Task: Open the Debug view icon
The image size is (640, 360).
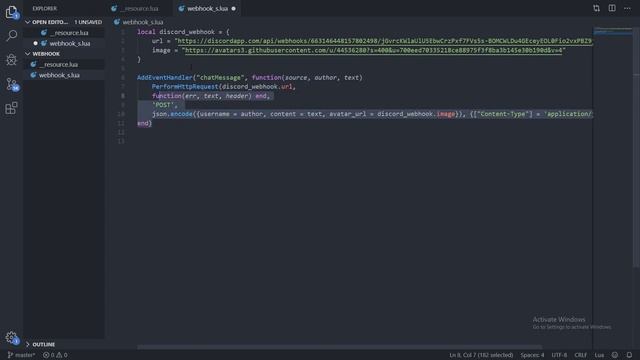Action: tap(11, 60)
